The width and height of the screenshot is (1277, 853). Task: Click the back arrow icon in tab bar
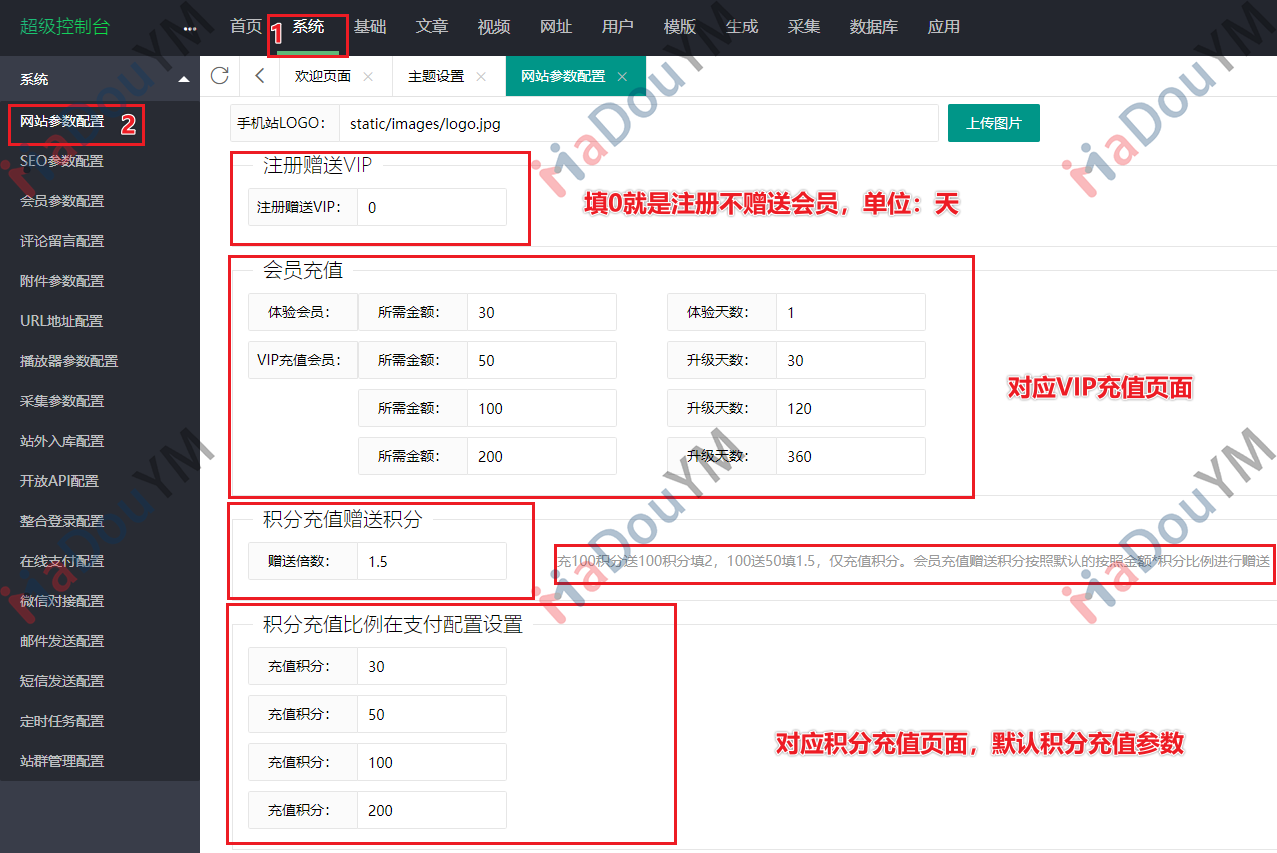click(260, 76)
